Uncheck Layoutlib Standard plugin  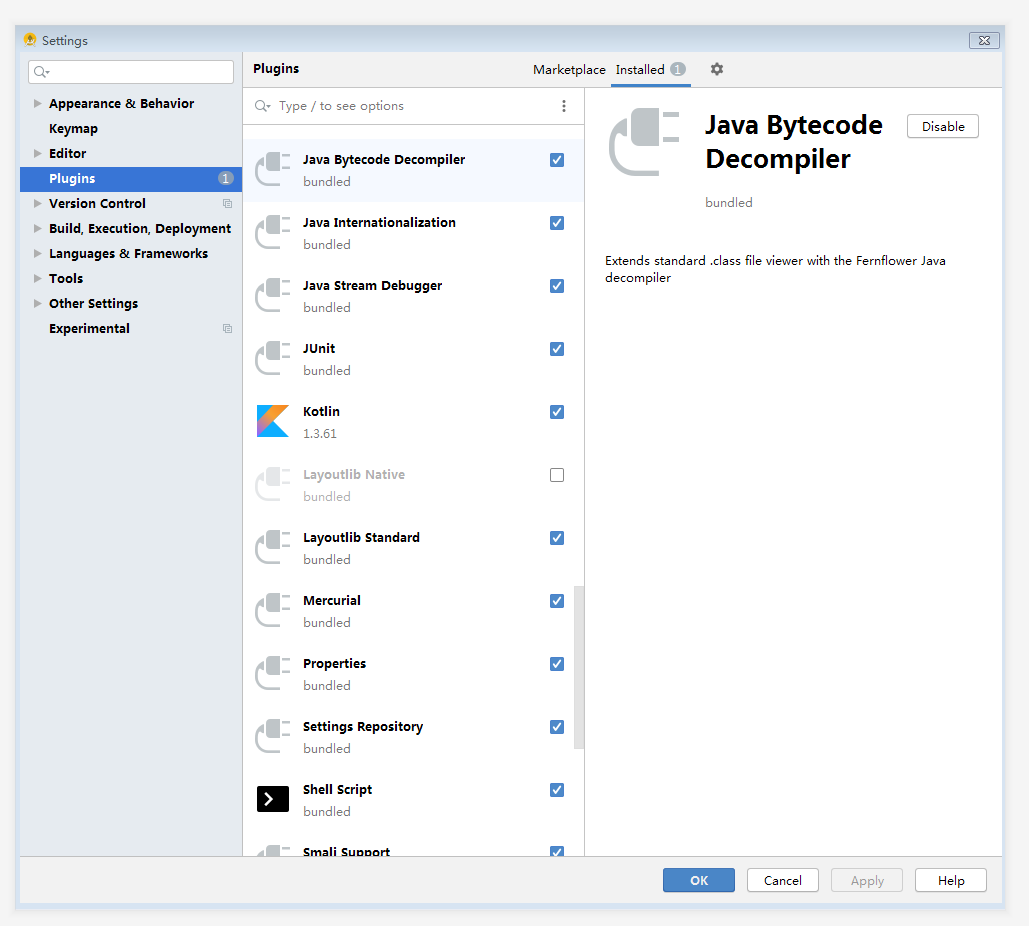pyautogui.click(x=557, y=538)
